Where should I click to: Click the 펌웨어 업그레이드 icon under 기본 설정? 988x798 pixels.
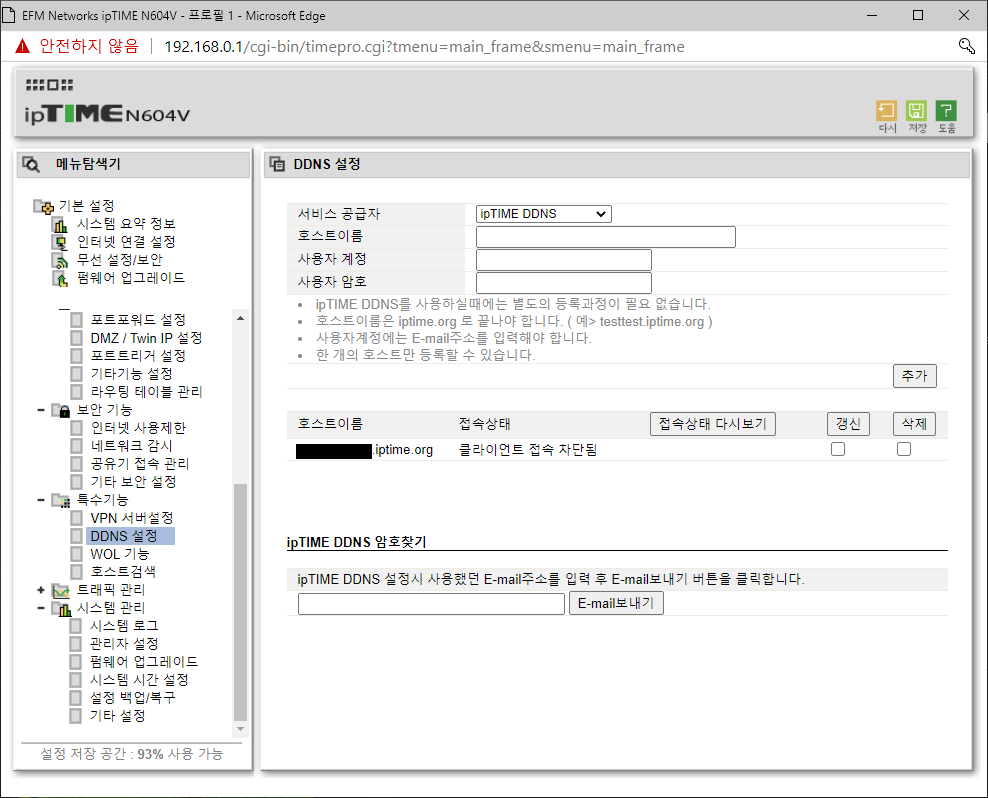tap(60, 279)
